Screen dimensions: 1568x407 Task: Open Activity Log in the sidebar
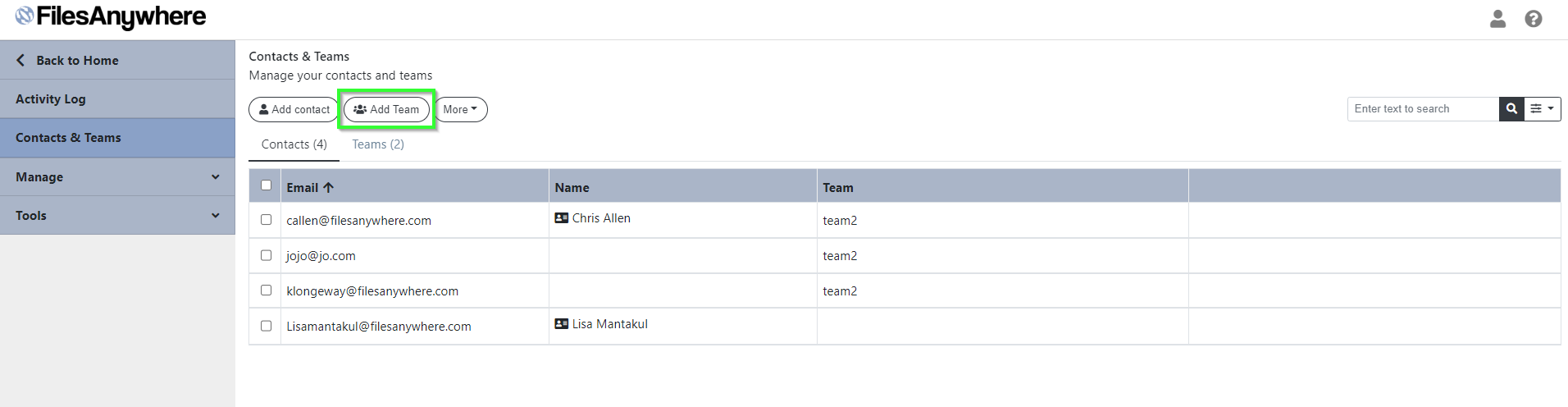pyautogui.click(x=117, y=98)
